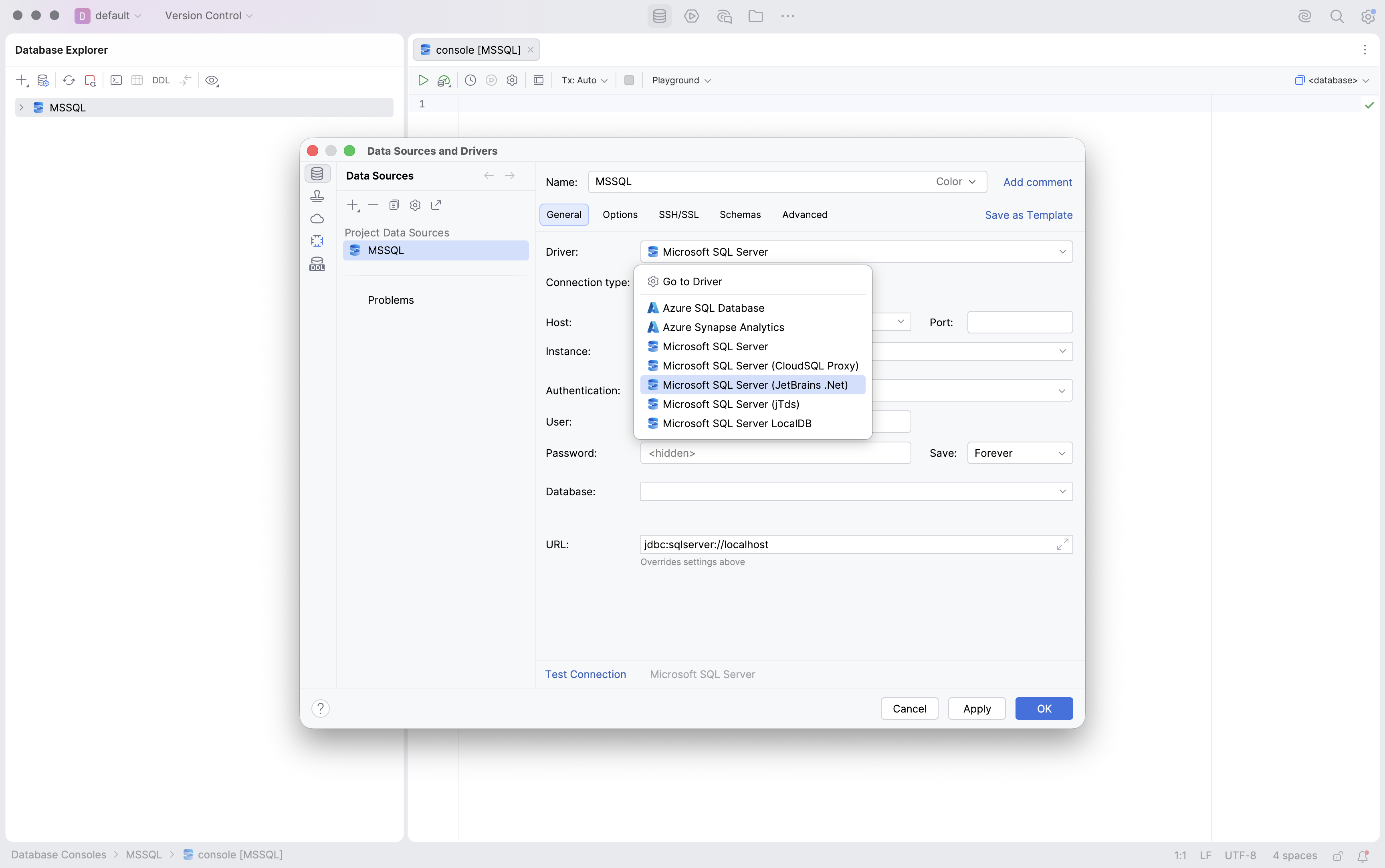Click the DDL button in Database Explorer toolbar
This screenshot has width=1385, height=868.
pos(161,81)
